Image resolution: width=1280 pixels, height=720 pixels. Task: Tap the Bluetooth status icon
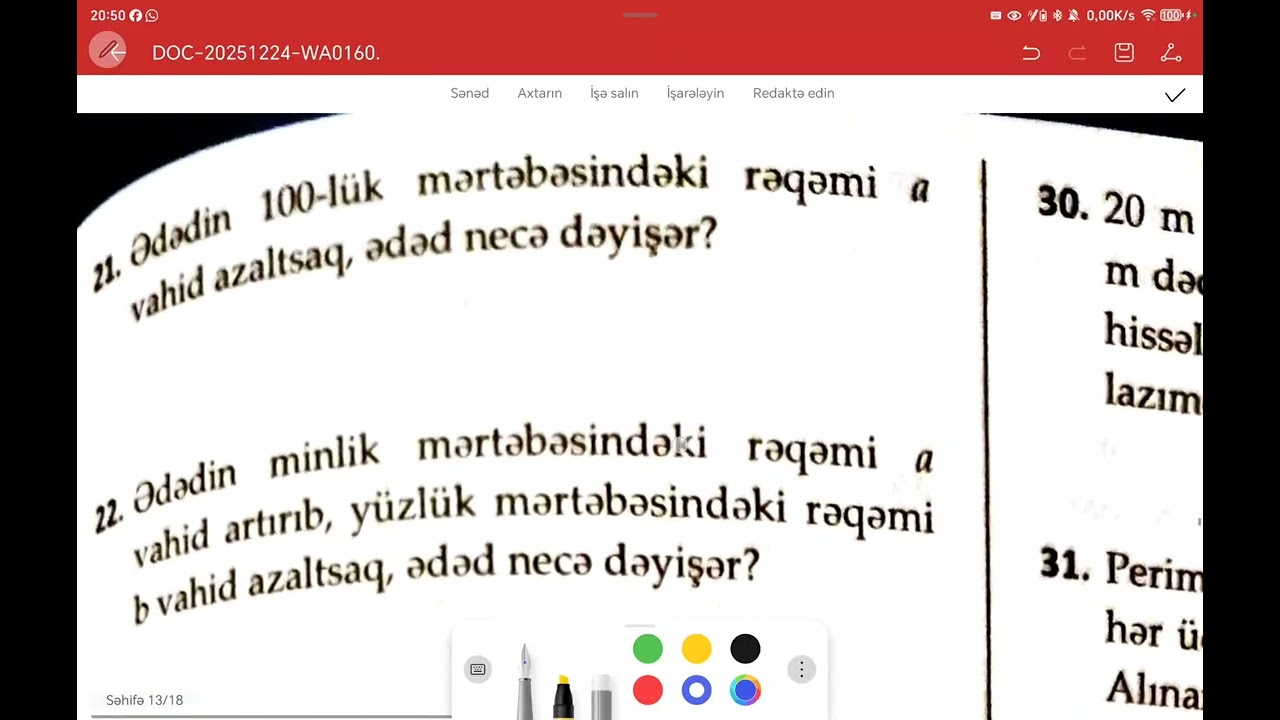pos(1058,15)
